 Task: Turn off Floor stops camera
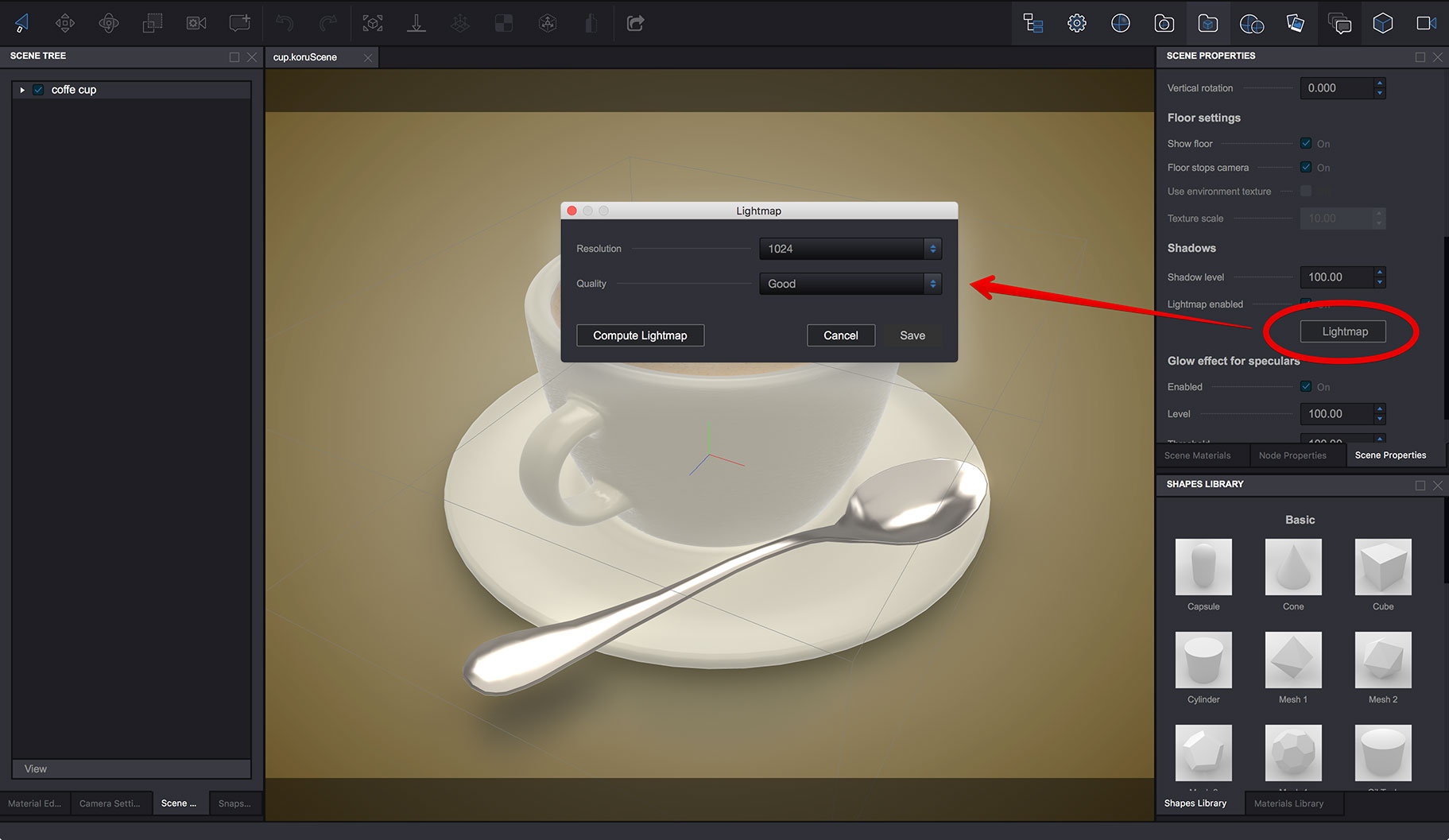pyautogui.click(x=1305, y=167)
